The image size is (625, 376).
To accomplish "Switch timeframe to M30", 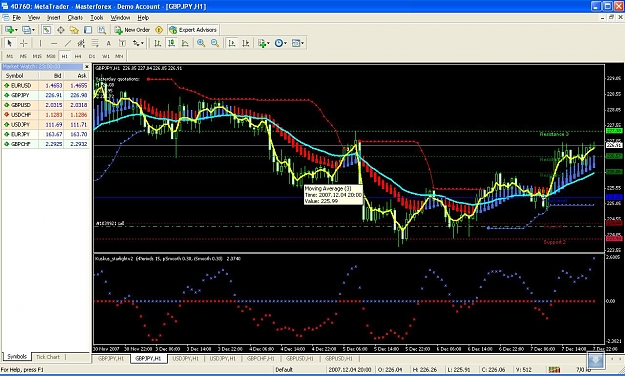I will click(x=51, y=56).
